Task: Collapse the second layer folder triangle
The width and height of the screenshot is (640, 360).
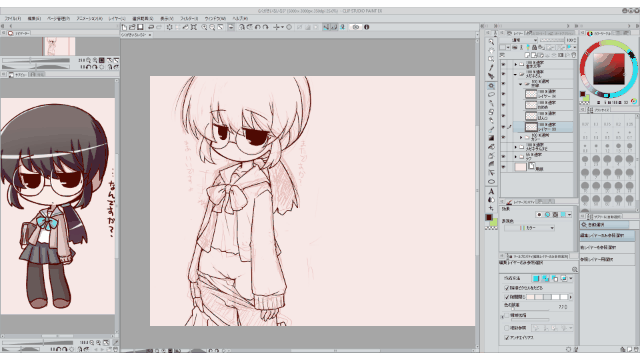Action: (x=516, y=74)
